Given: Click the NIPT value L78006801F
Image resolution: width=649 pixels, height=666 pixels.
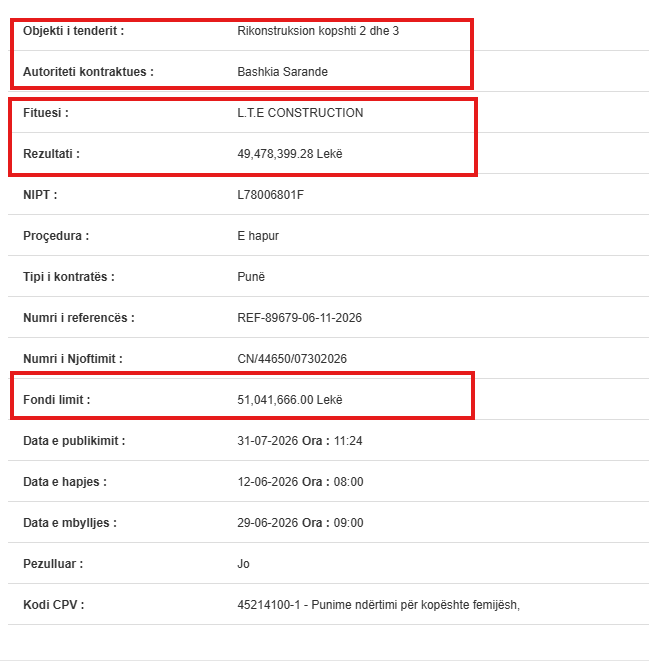Looking at the screenshot, I should click(x=271, y=195).
